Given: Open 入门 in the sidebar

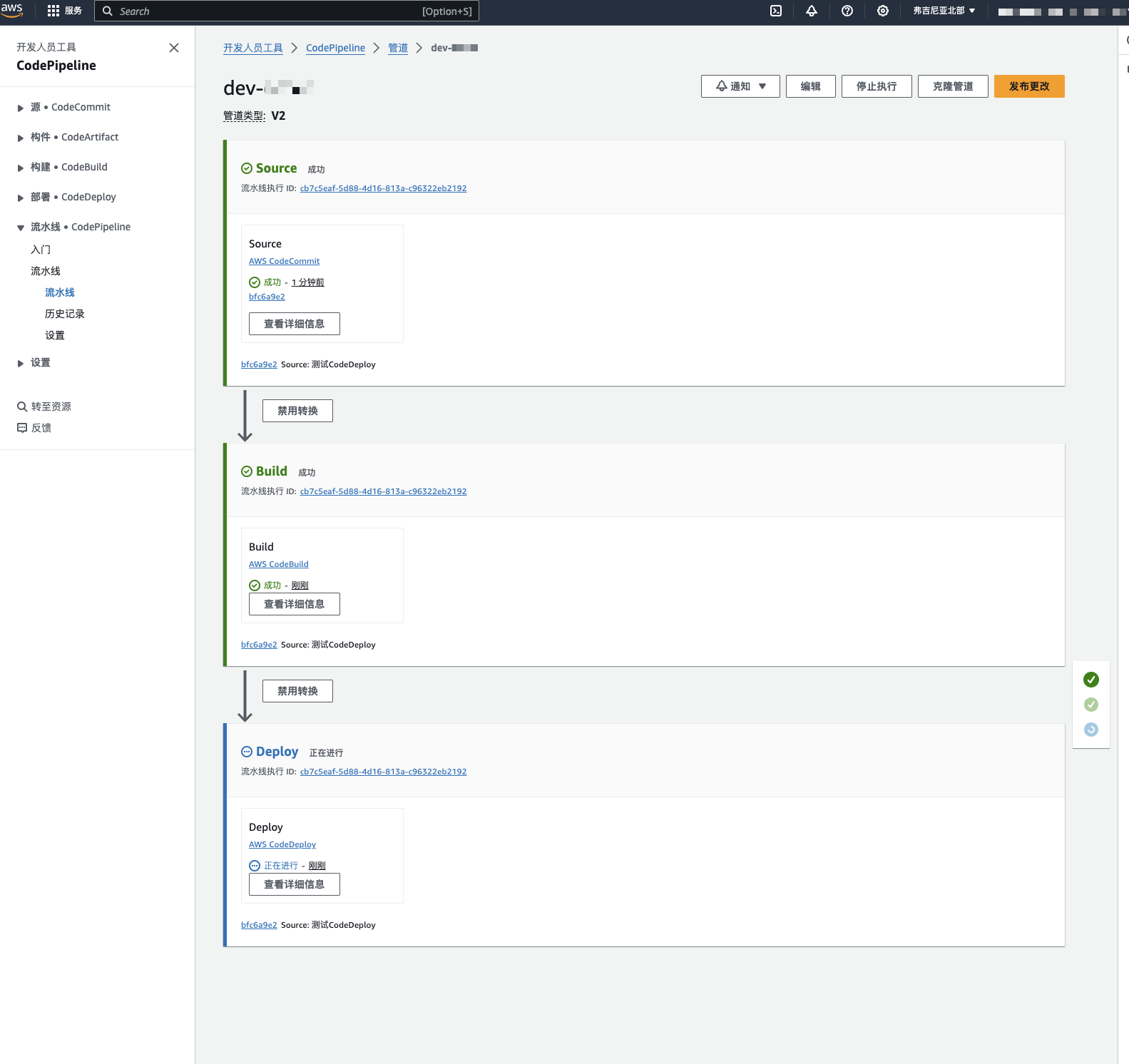Looking at the screenshot, I should [x=41, y=250].
